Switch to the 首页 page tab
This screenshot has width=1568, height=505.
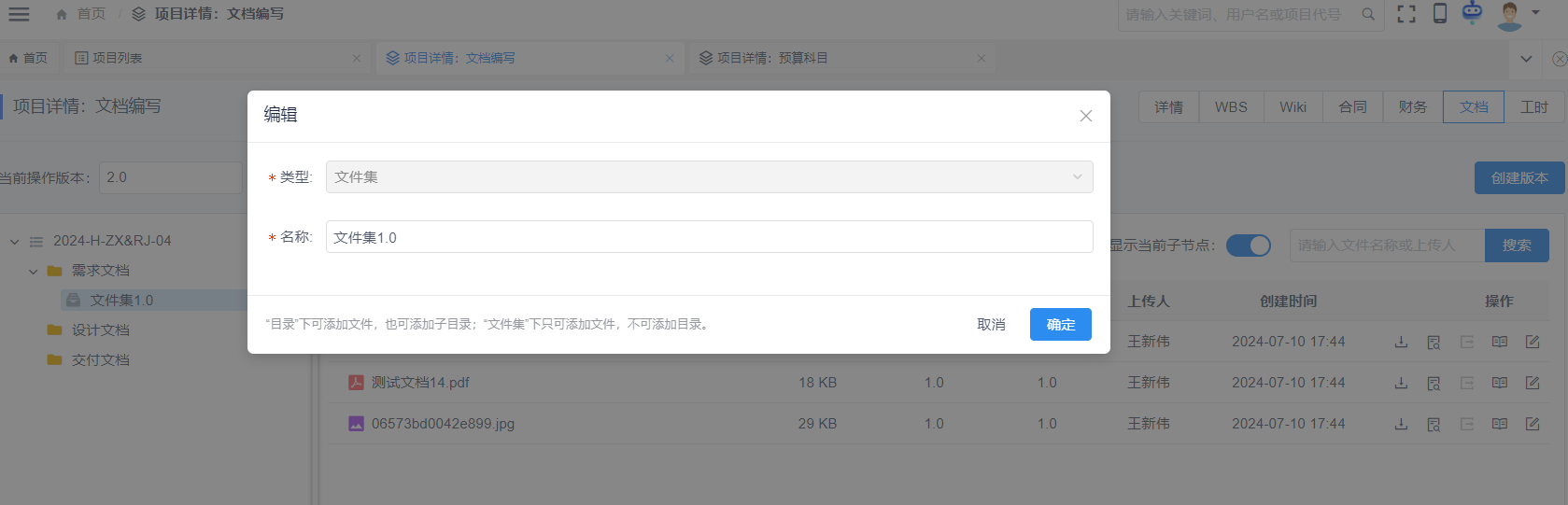coord(28,58)
